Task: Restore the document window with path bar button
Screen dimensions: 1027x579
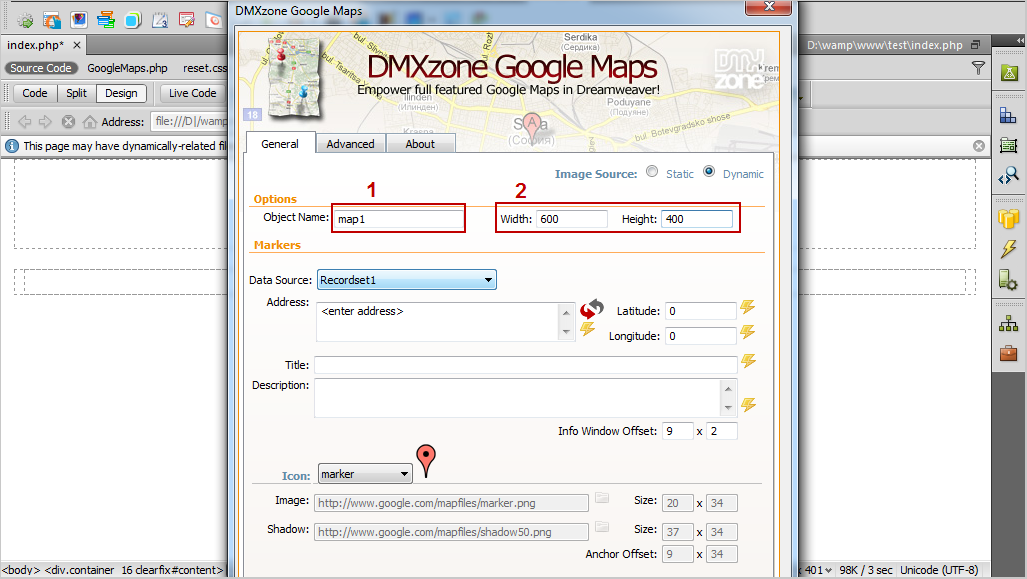Action: click(975, 45)
